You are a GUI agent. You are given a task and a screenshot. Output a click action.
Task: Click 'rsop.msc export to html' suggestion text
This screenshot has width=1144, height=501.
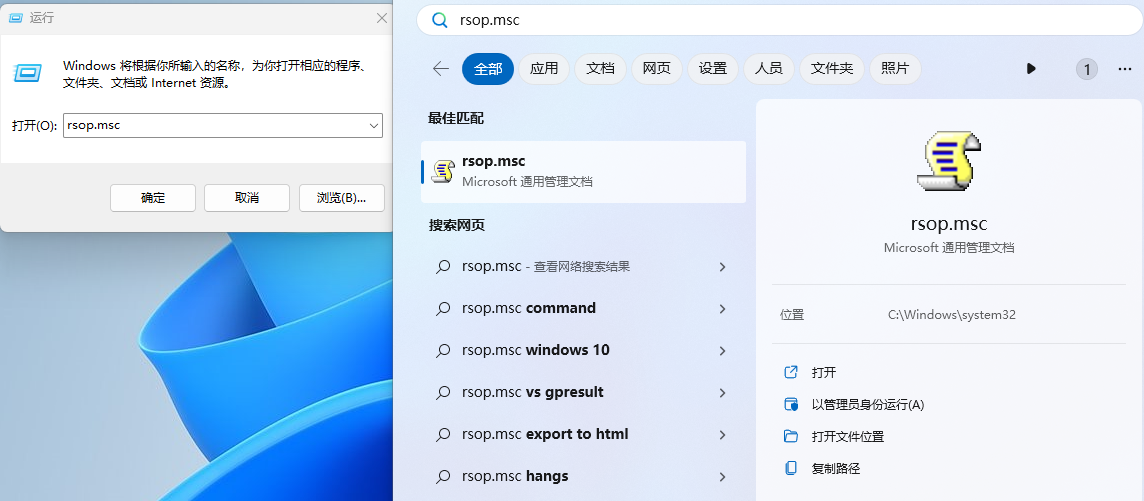click(x=545, y=435)
